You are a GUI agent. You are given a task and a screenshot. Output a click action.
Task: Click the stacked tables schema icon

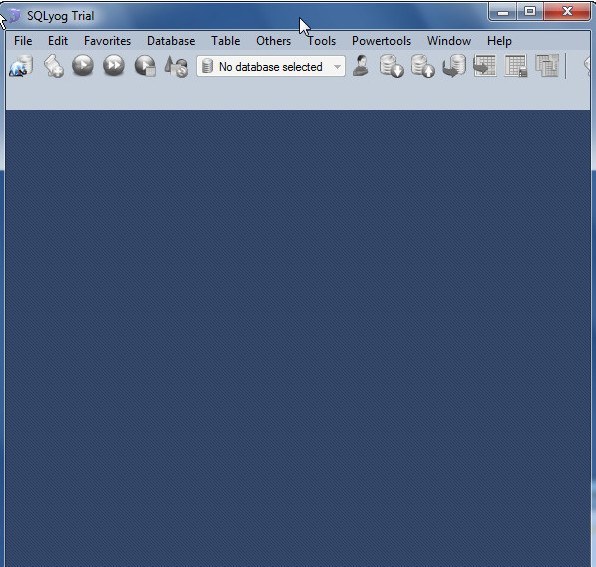[547, 66]
